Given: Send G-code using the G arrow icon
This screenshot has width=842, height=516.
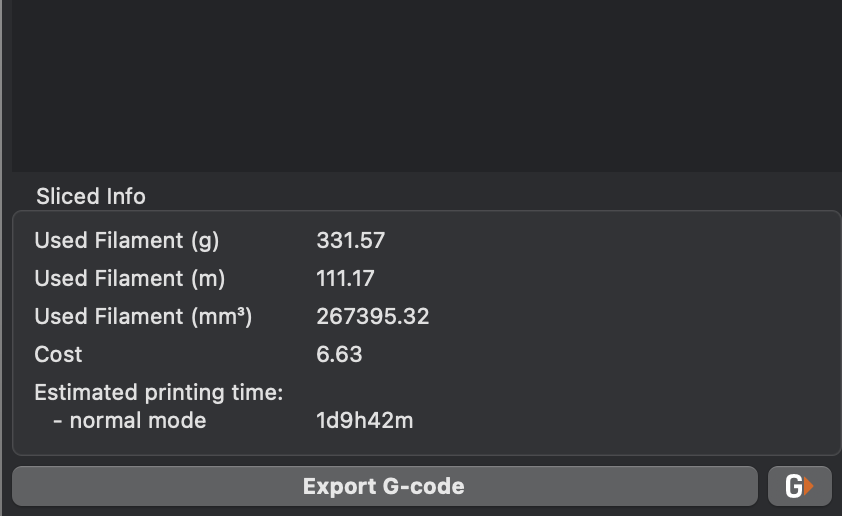Looking at the screenshot, I should coord(800,486).
